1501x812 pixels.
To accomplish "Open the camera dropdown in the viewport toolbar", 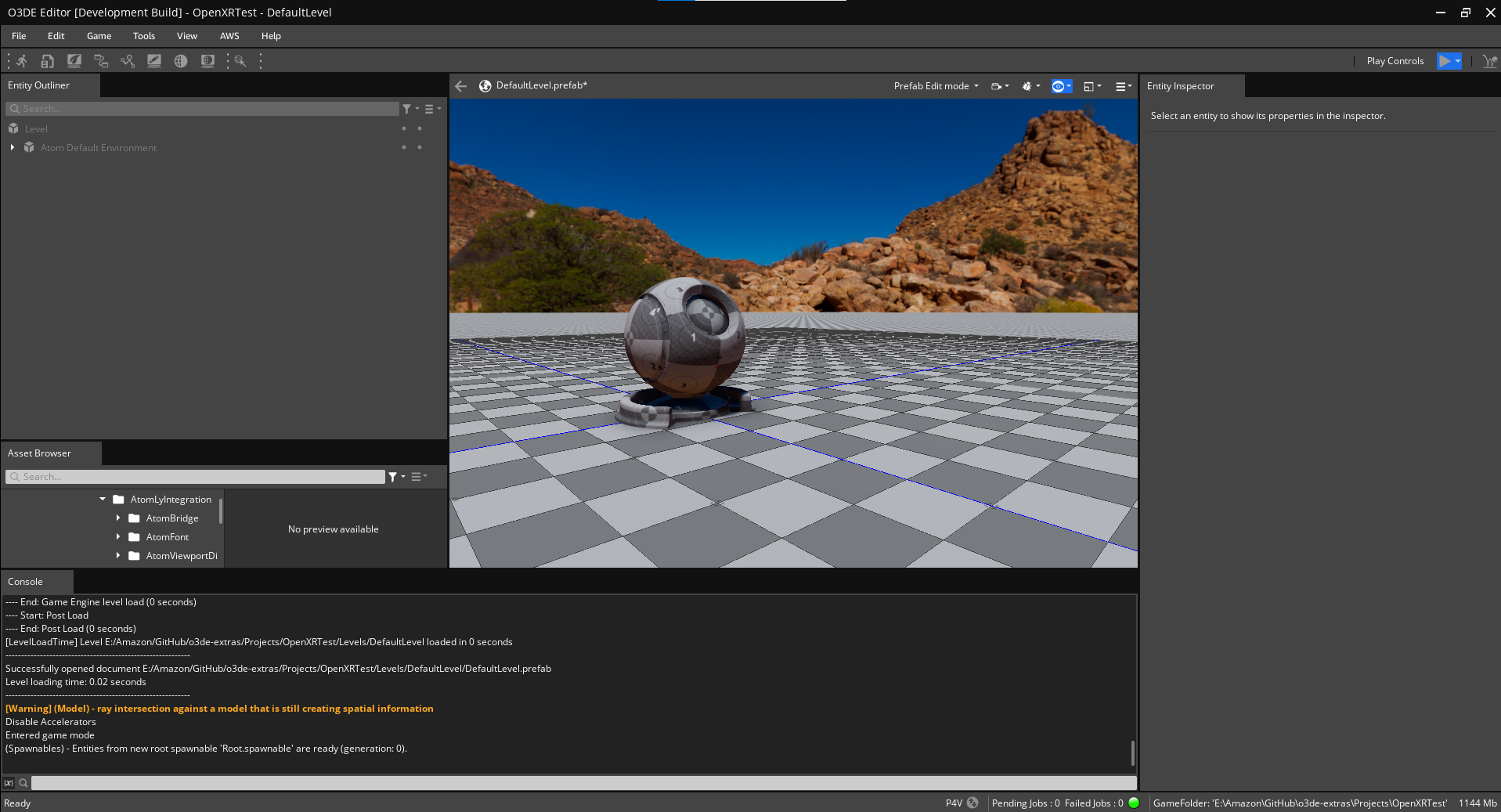I will point(998,86).
